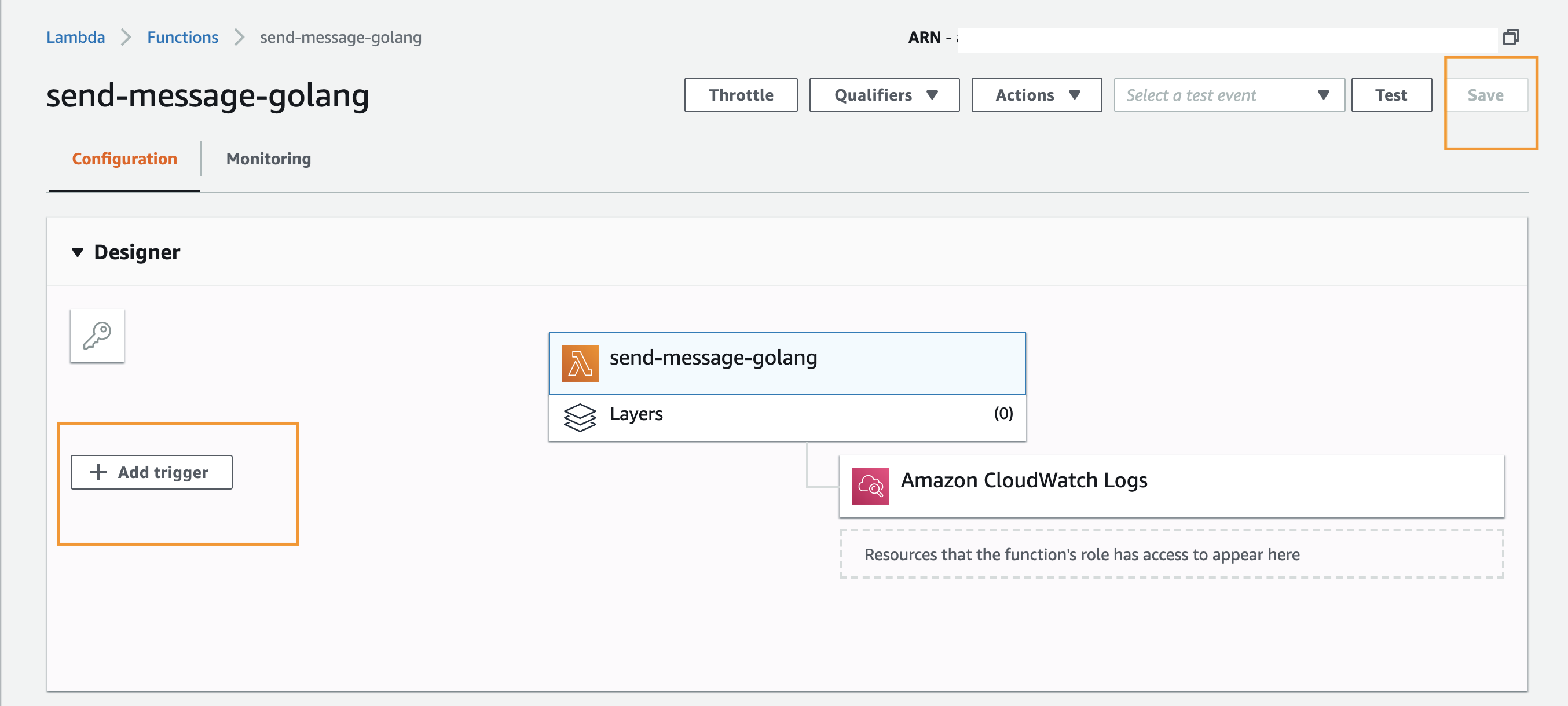Image resolution: width=1568 pixels, height=706 pixels.
Task: Click the Layers count (0) text
Action: tap(1003, 414)
